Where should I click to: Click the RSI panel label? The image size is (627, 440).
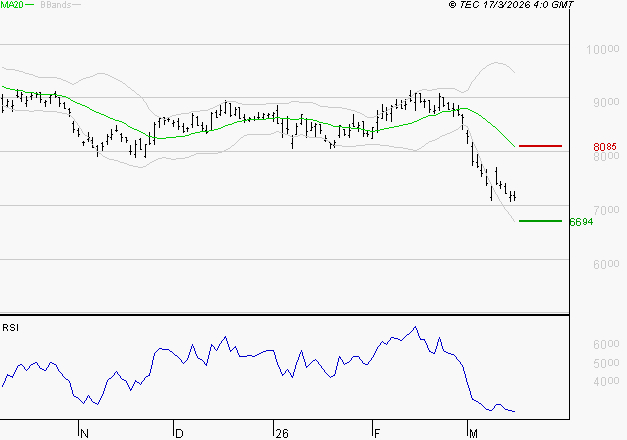point(10,328)
